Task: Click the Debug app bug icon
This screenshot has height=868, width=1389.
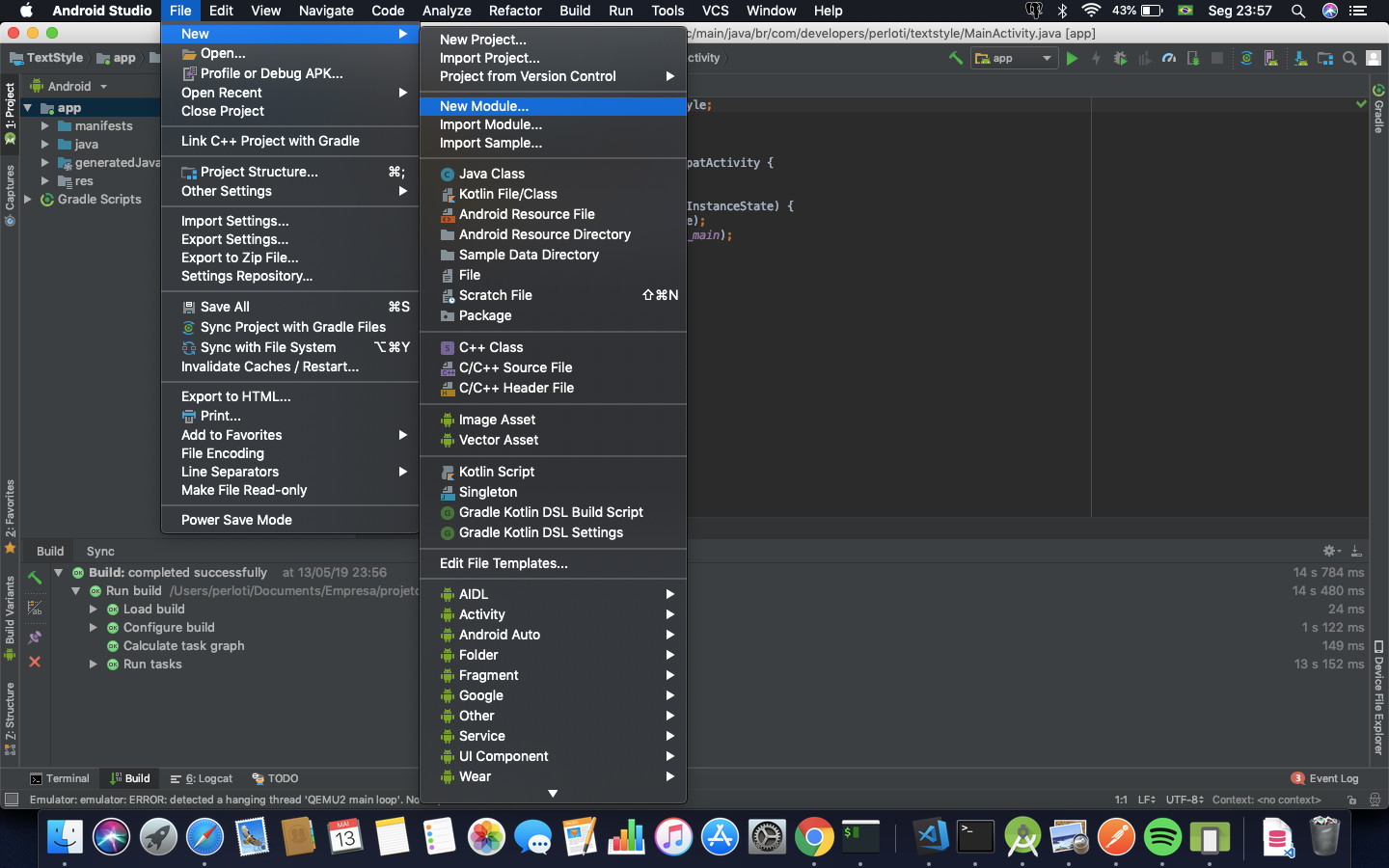Action: pyautogui.click(x=1120, y=59)
